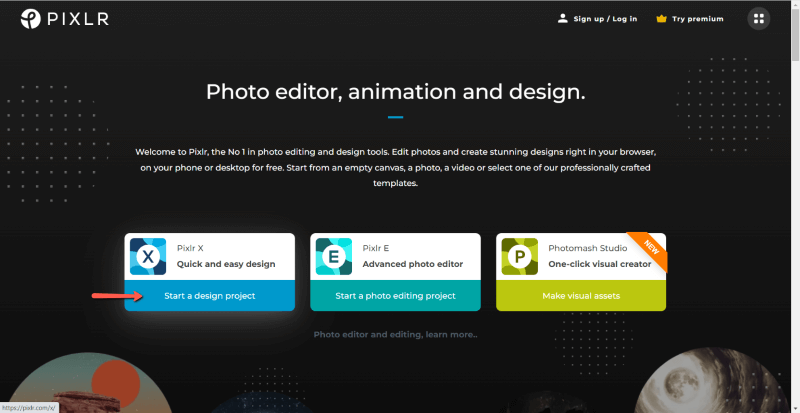Click the 'Advanced photo editor' text
Image resolution: width=800 pixels, height=413 pixels.
[413, 264]
